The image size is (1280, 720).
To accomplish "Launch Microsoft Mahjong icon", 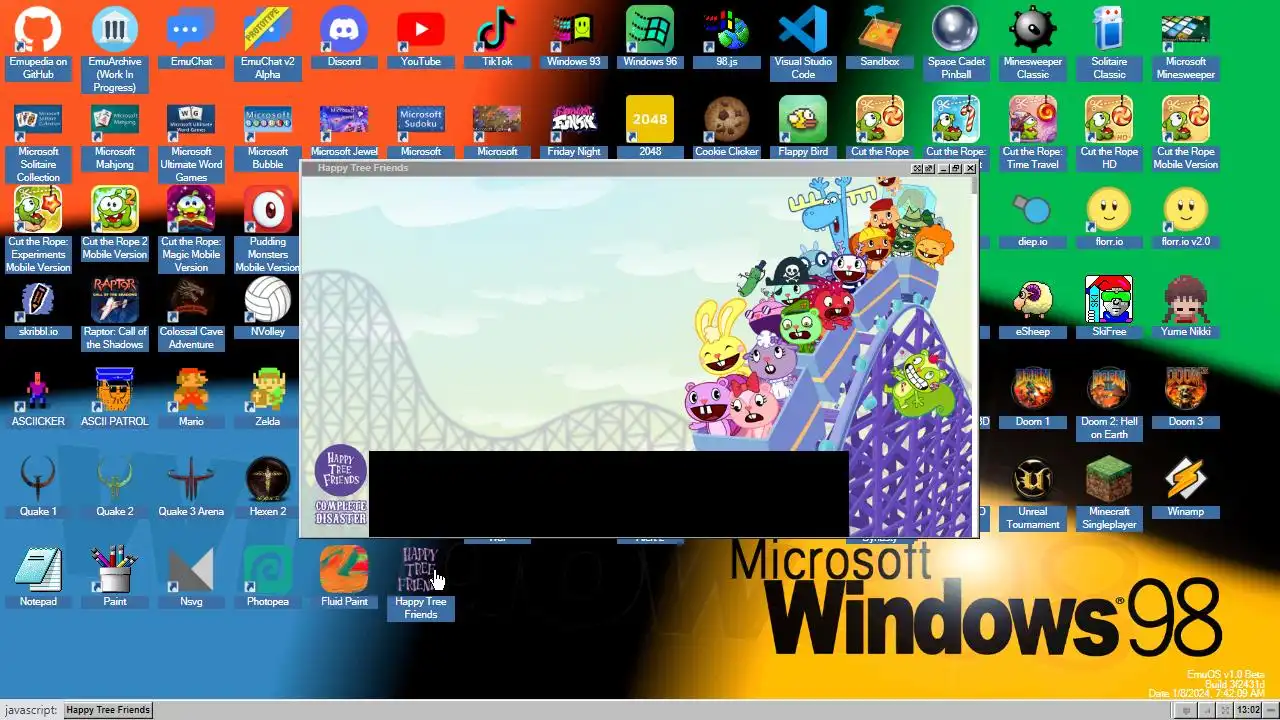I will tap(115, 121).
